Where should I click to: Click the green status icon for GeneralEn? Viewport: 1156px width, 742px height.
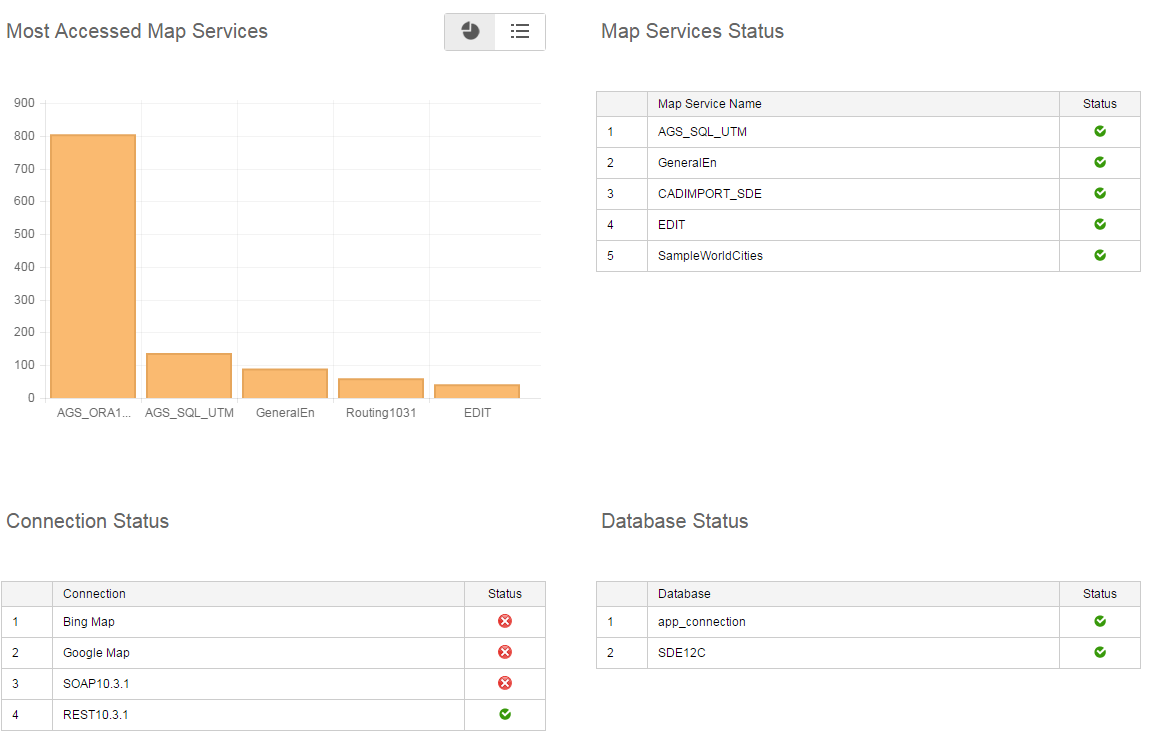1099,162
